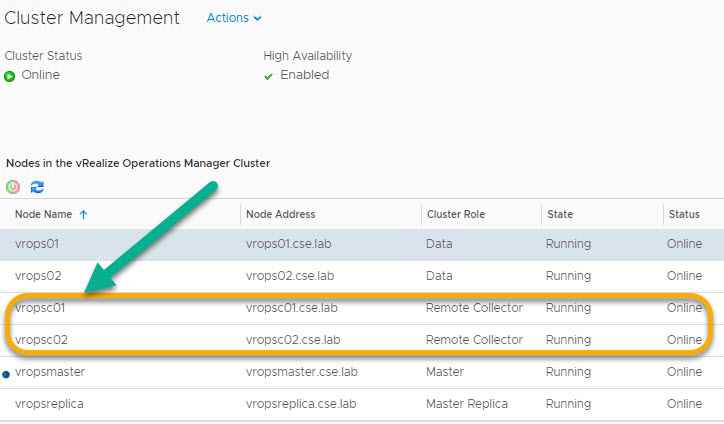Open the Actions dropdown menu
This screenshot has height=424, width=724.
(234, 18)
